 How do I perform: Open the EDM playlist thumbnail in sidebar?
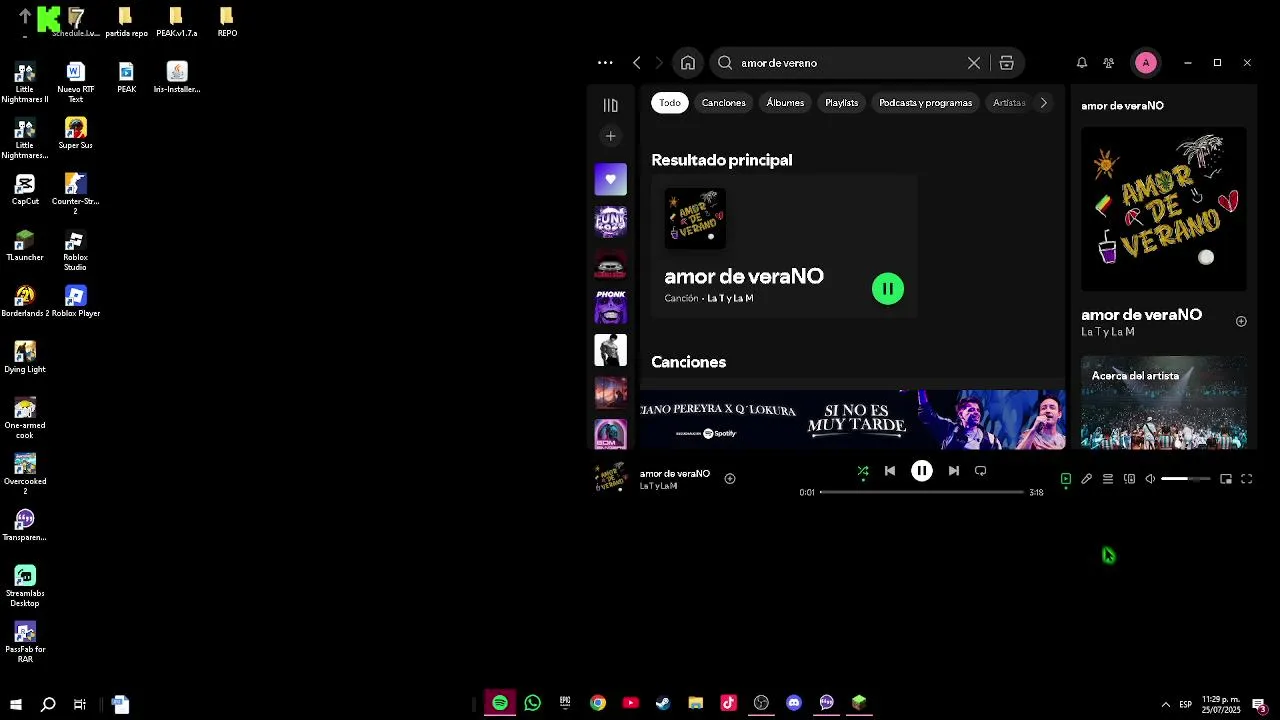pos(610,434)
